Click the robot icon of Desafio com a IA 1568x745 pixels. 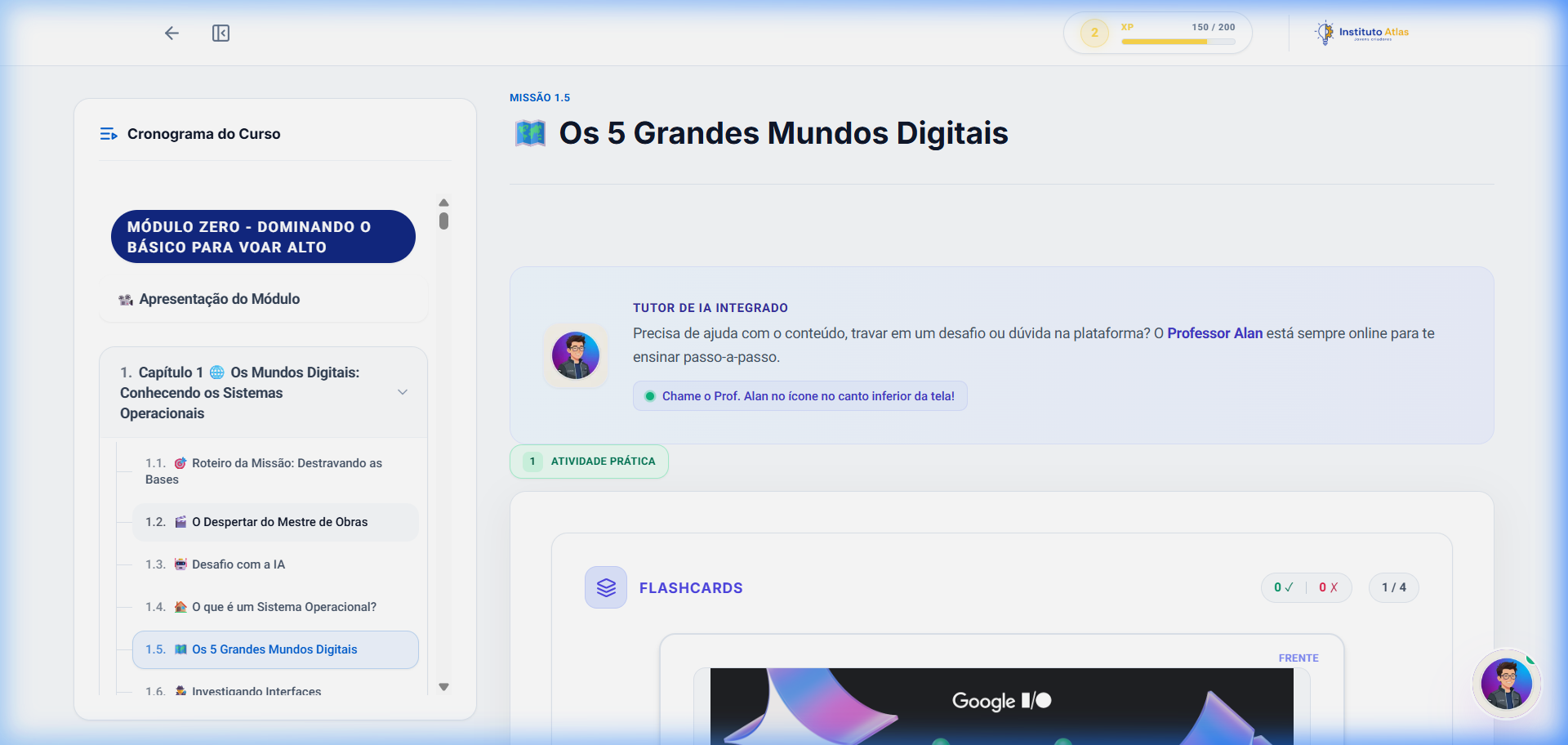[180, 564]
